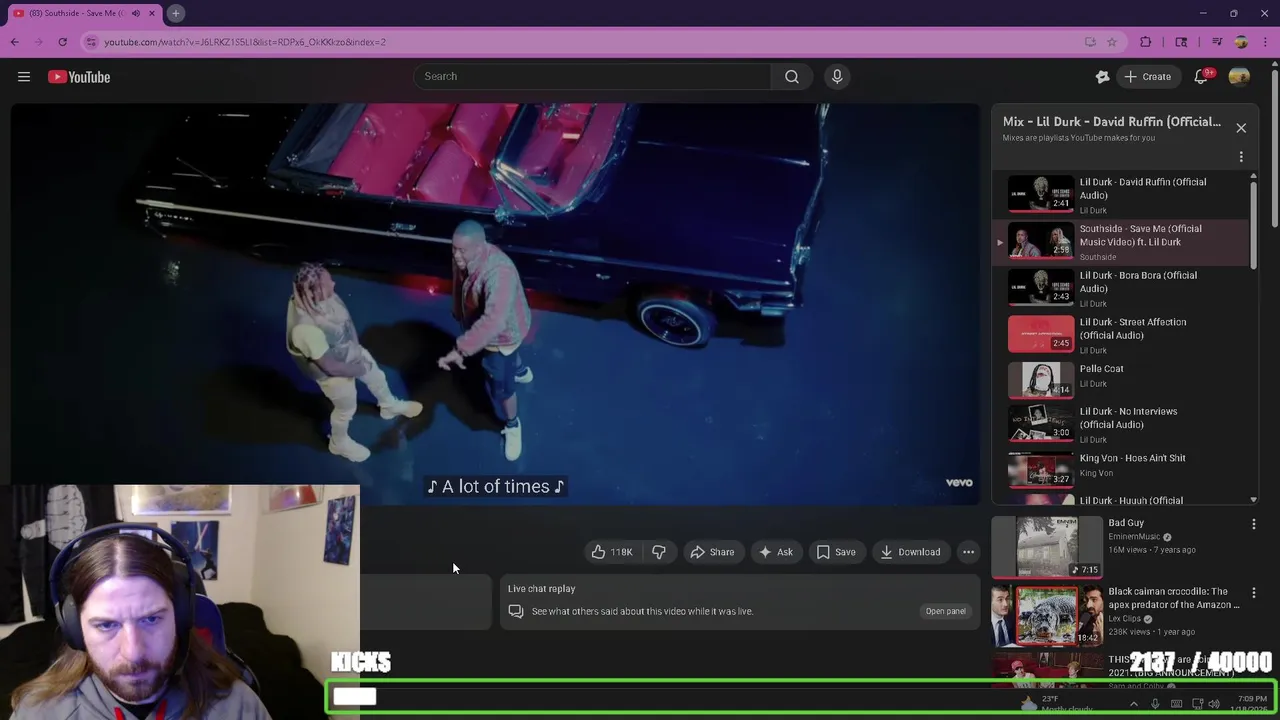This screenshot has width=1280, height=720.
Task: Open taskbar clock and date
Action: click(1251, 704)
